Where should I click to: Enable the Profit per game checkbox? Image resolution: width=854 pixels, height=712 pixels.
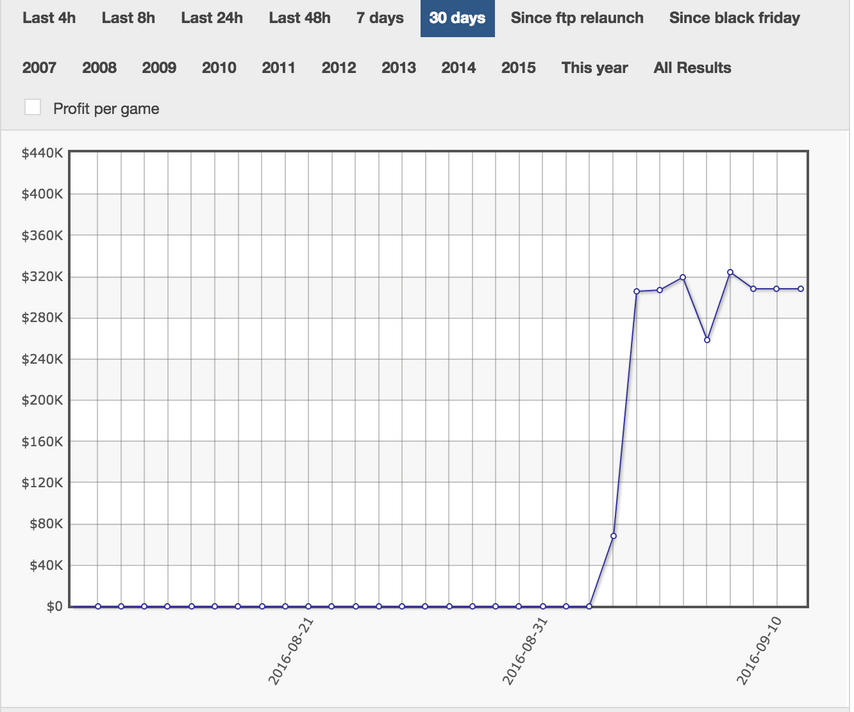(33, 107)
